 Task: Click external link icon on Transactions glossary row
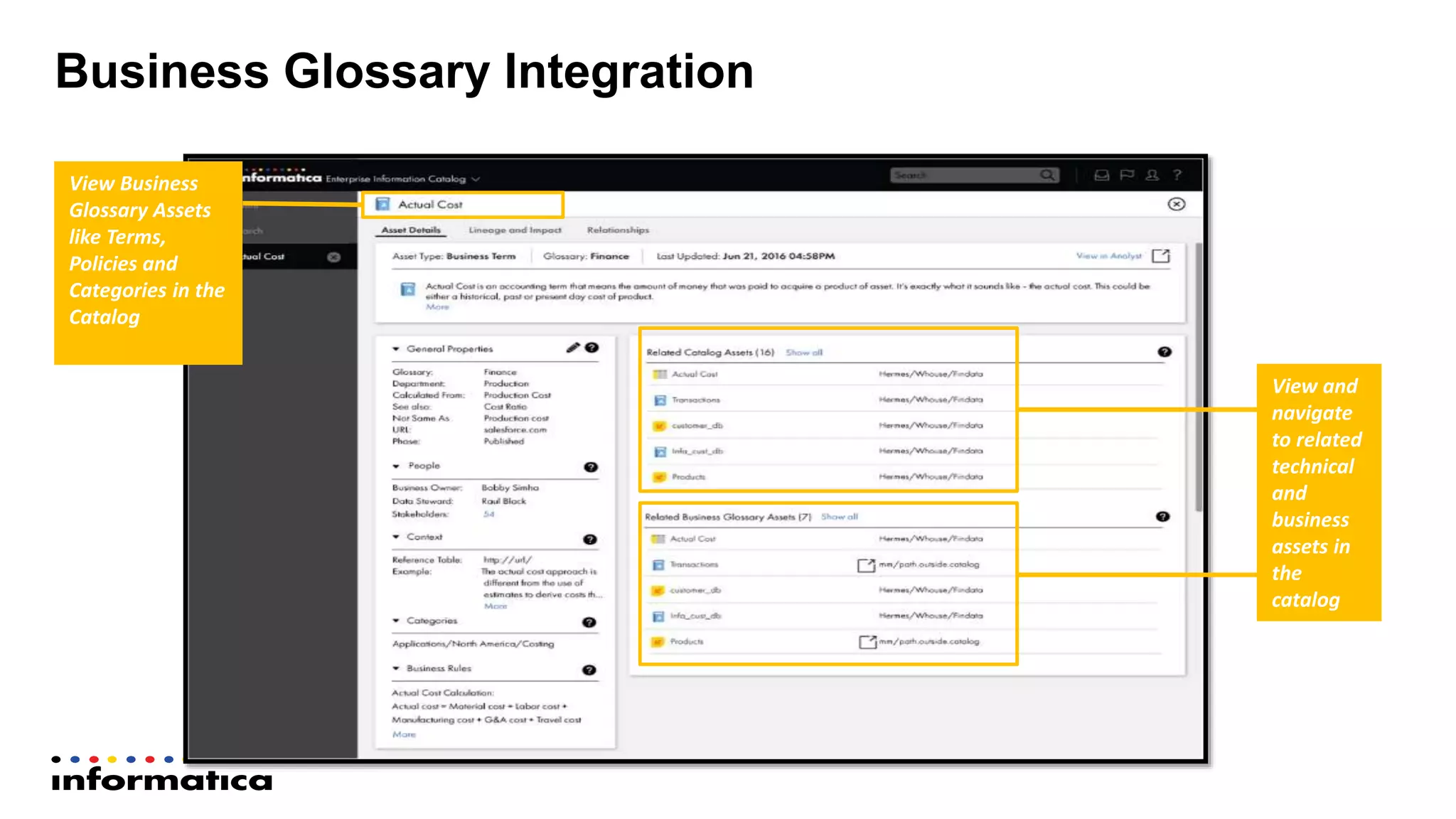pos(866,565)
